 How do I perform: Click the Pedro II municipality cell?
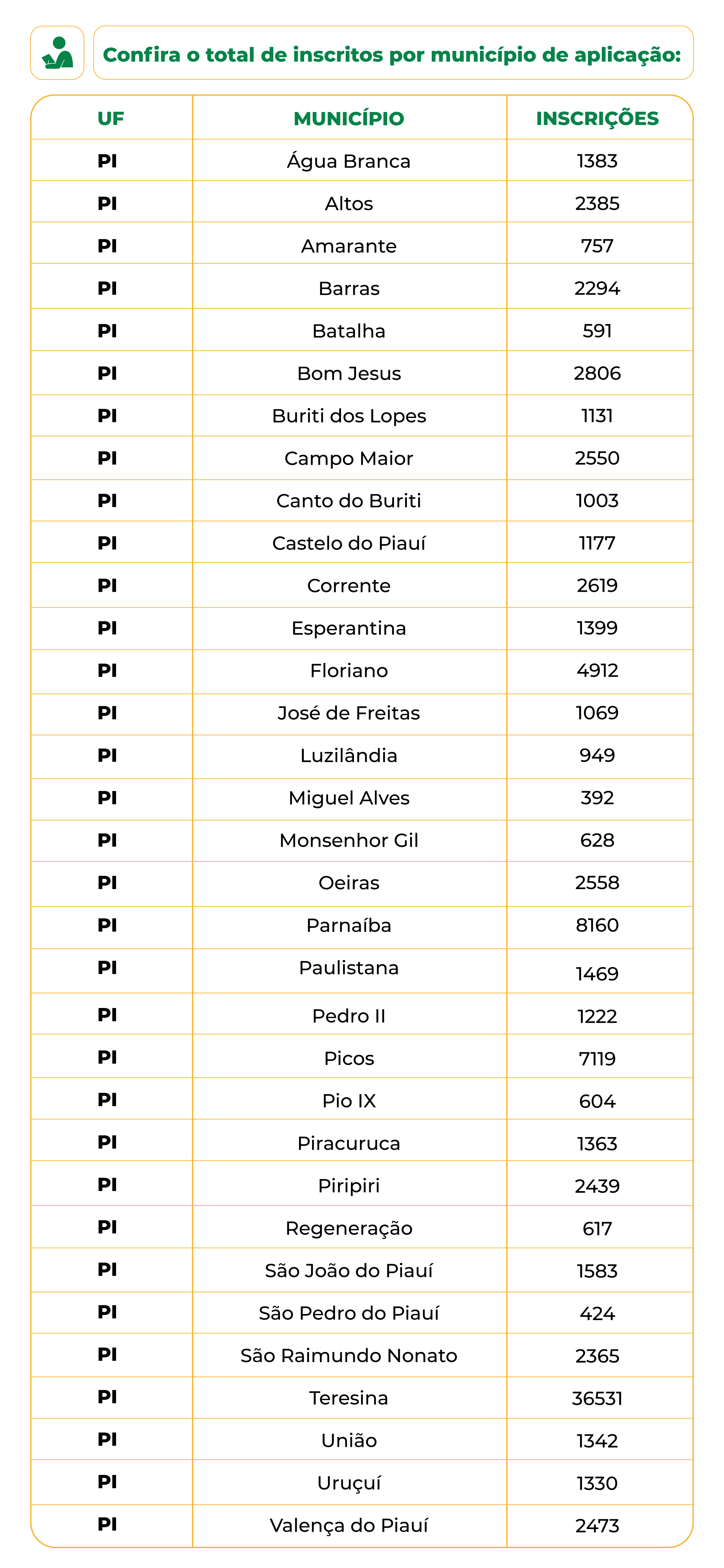pos(349,1016)
